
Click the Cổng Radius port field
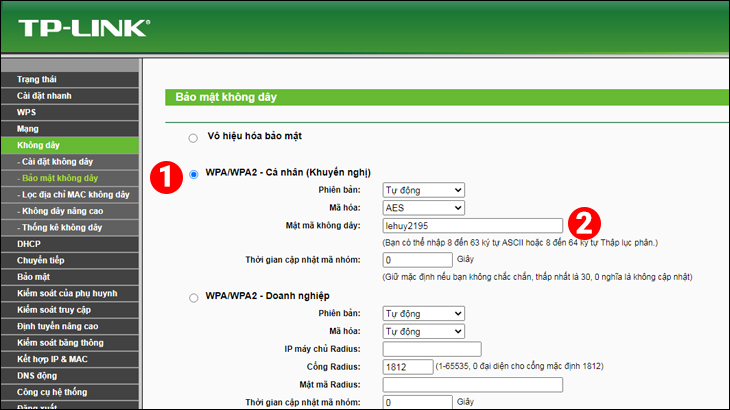tap(408, 367)
